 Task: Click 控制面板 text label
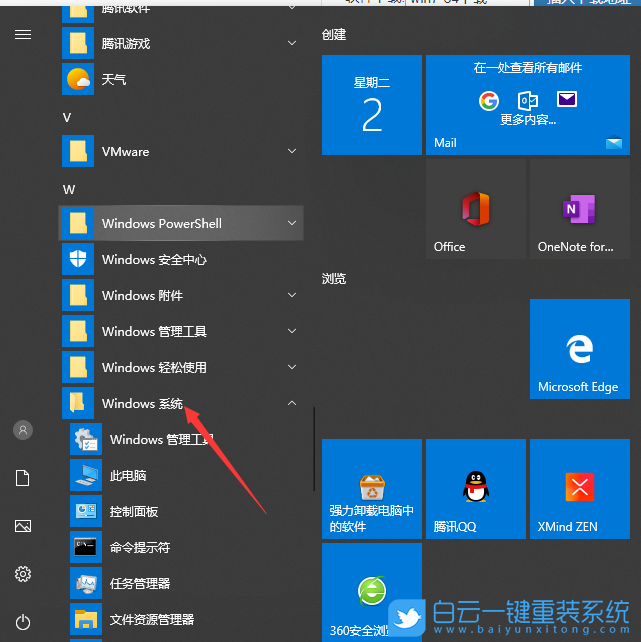click(x=134, y=511)
